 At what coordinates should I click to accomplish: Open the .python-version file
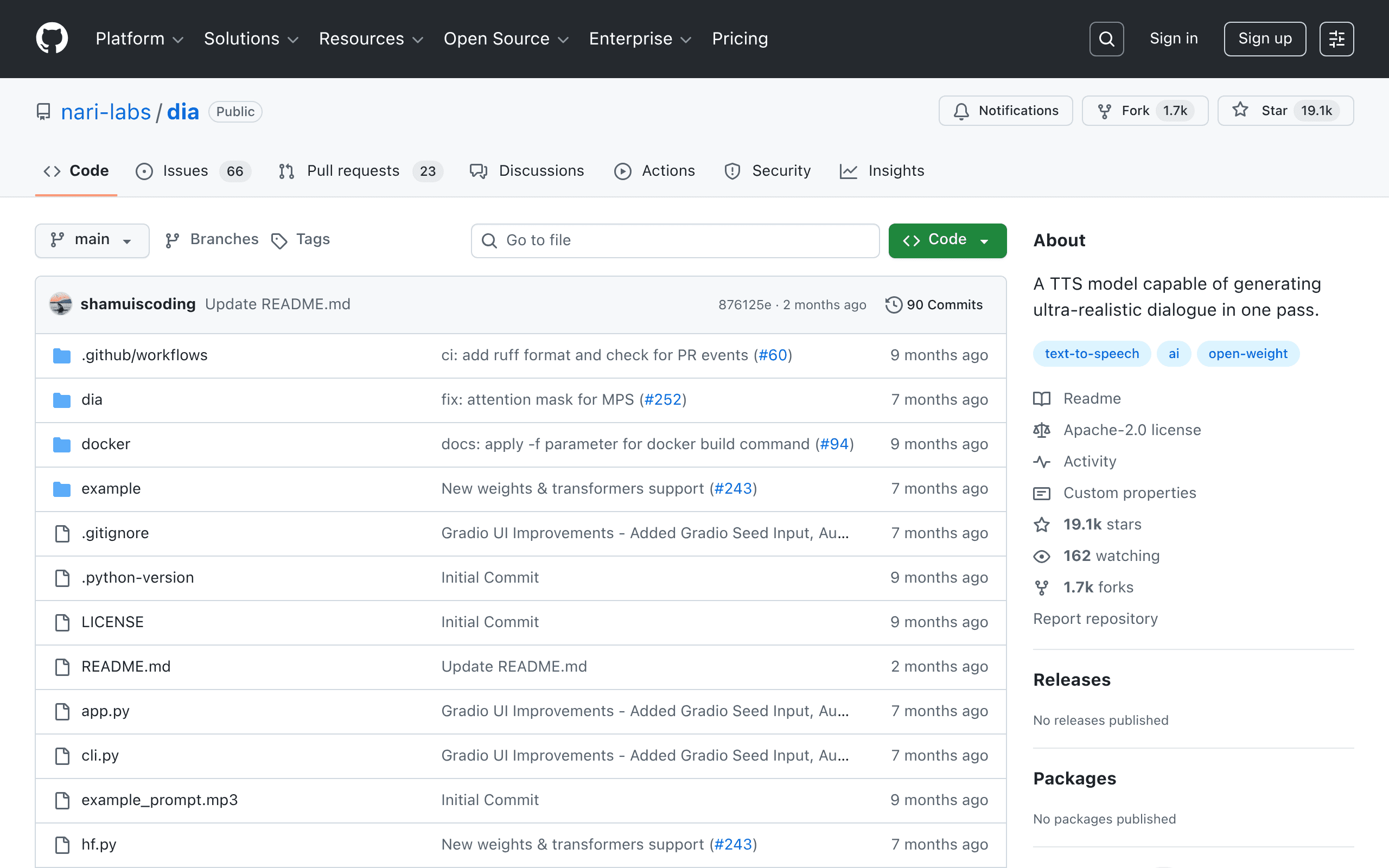[x=138, y=578]
